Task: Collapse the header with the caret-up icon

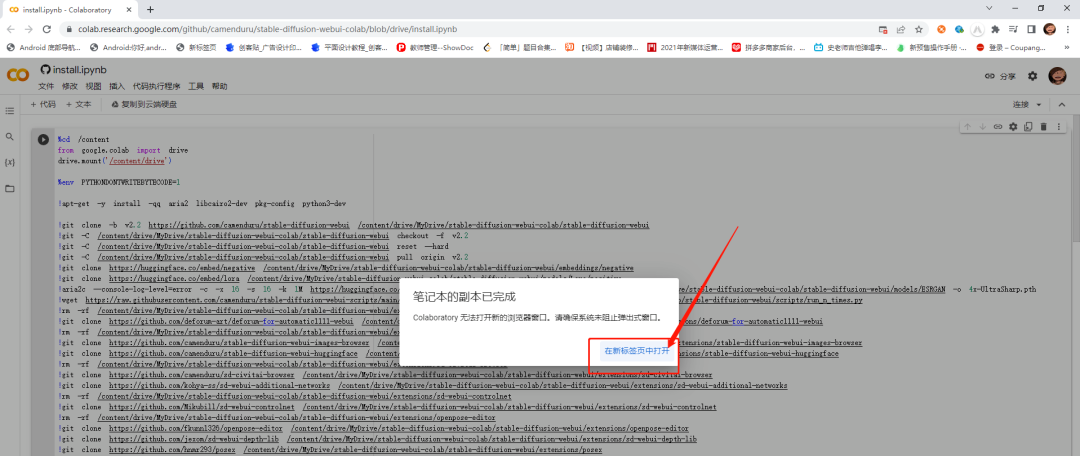Action: coord(1061,105)
